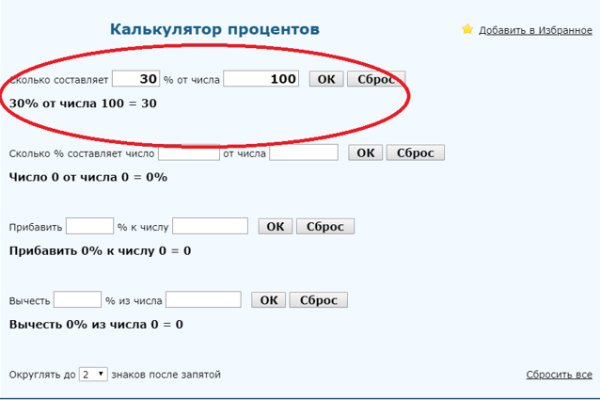Click the yellow favorites star icon

pyautogui.click(x=467, y=30)
